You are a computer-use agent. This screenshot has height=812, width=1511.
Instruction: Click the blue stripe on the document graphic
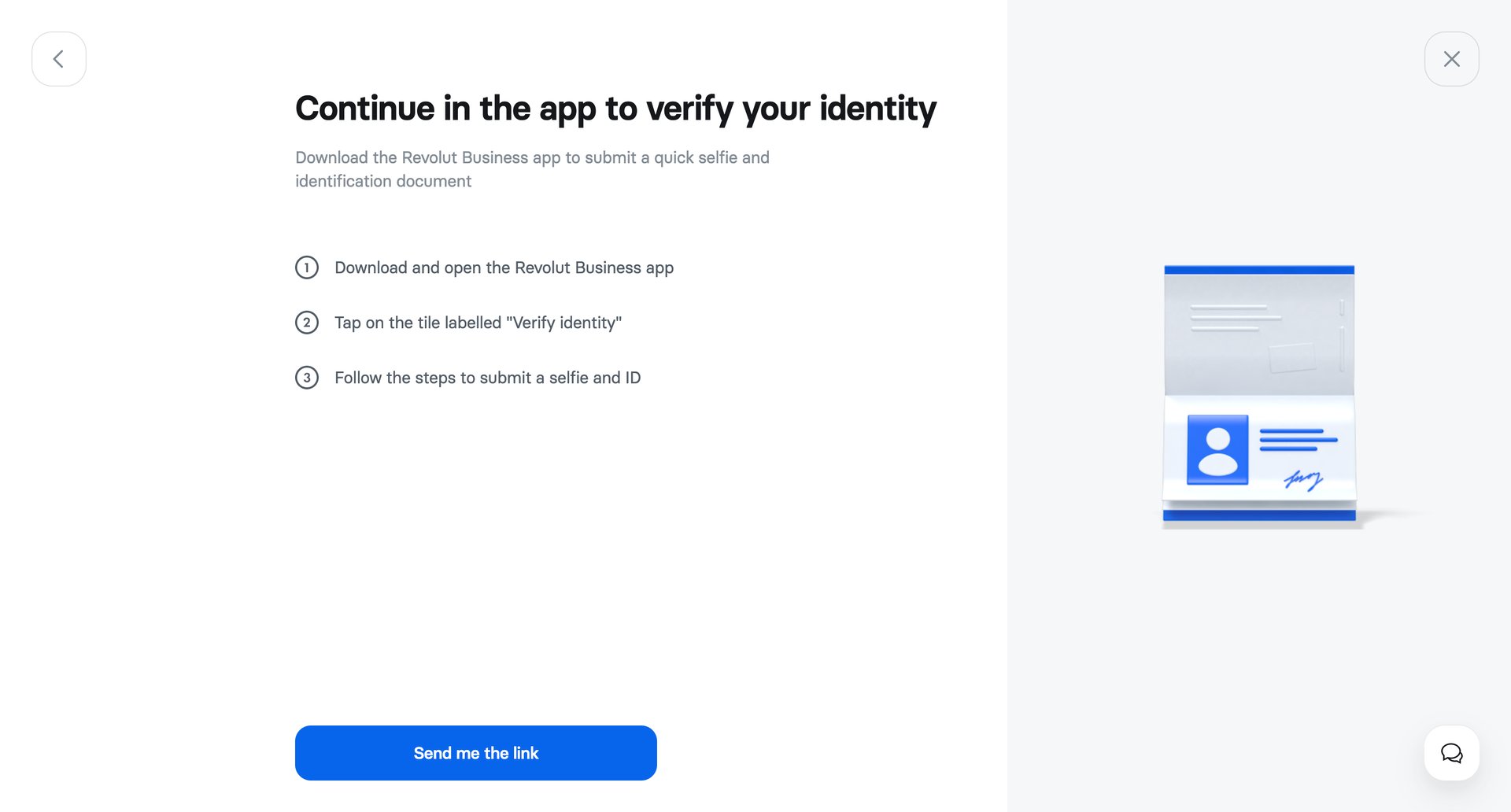1258,271
